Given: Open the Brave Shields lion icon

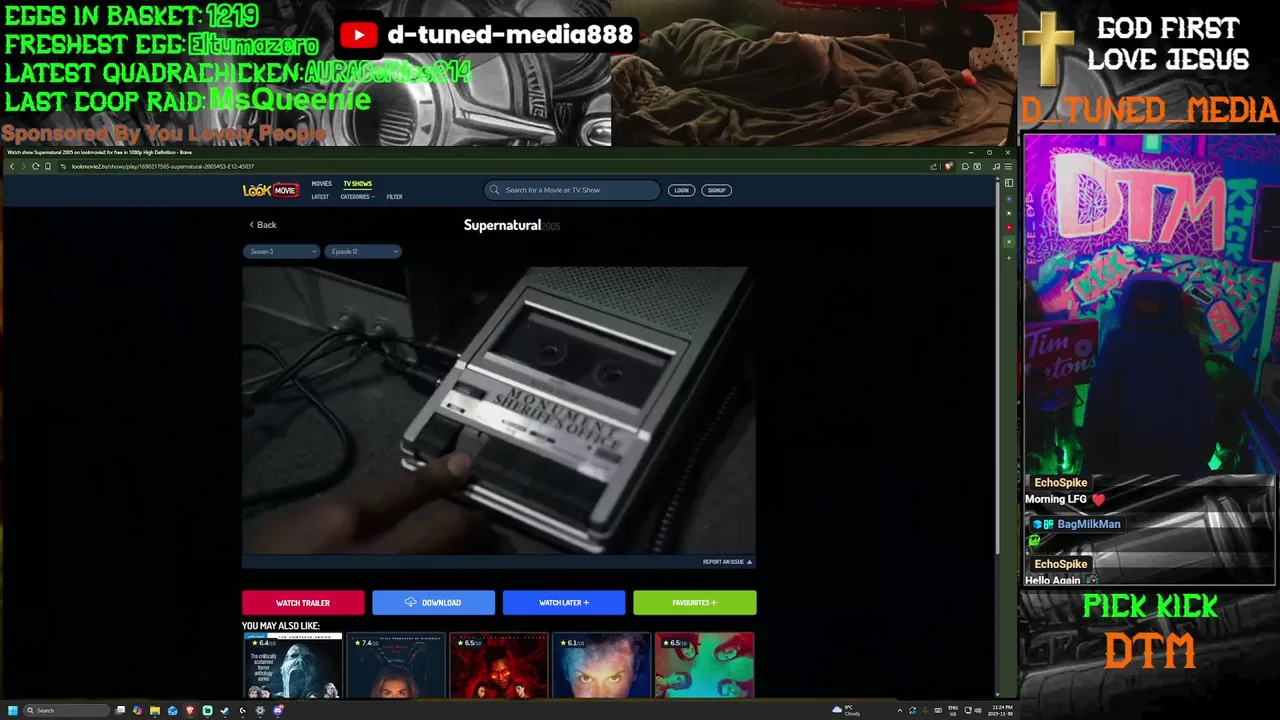Looking at the screenshot, I should [949, 166].
